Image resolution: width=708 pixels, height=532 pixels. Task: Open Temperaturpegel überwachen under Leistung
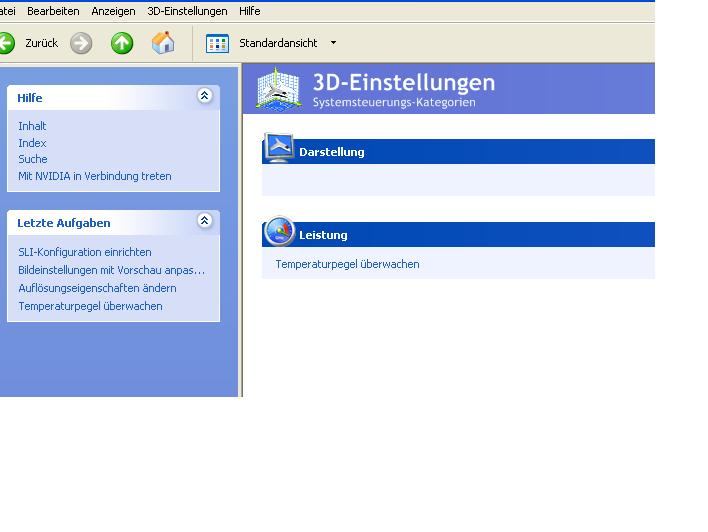point(347,264)
